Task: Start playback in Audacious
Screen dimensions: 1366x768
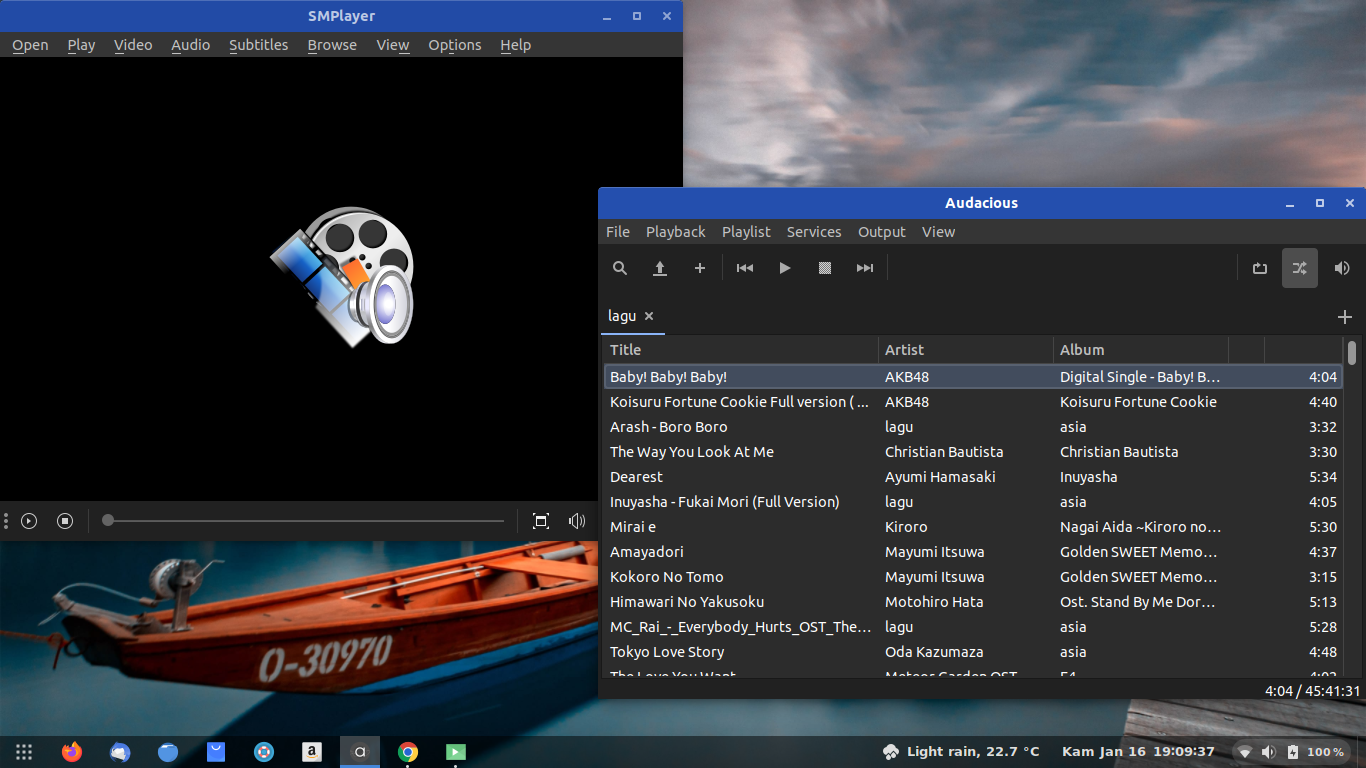Action: 785,268
